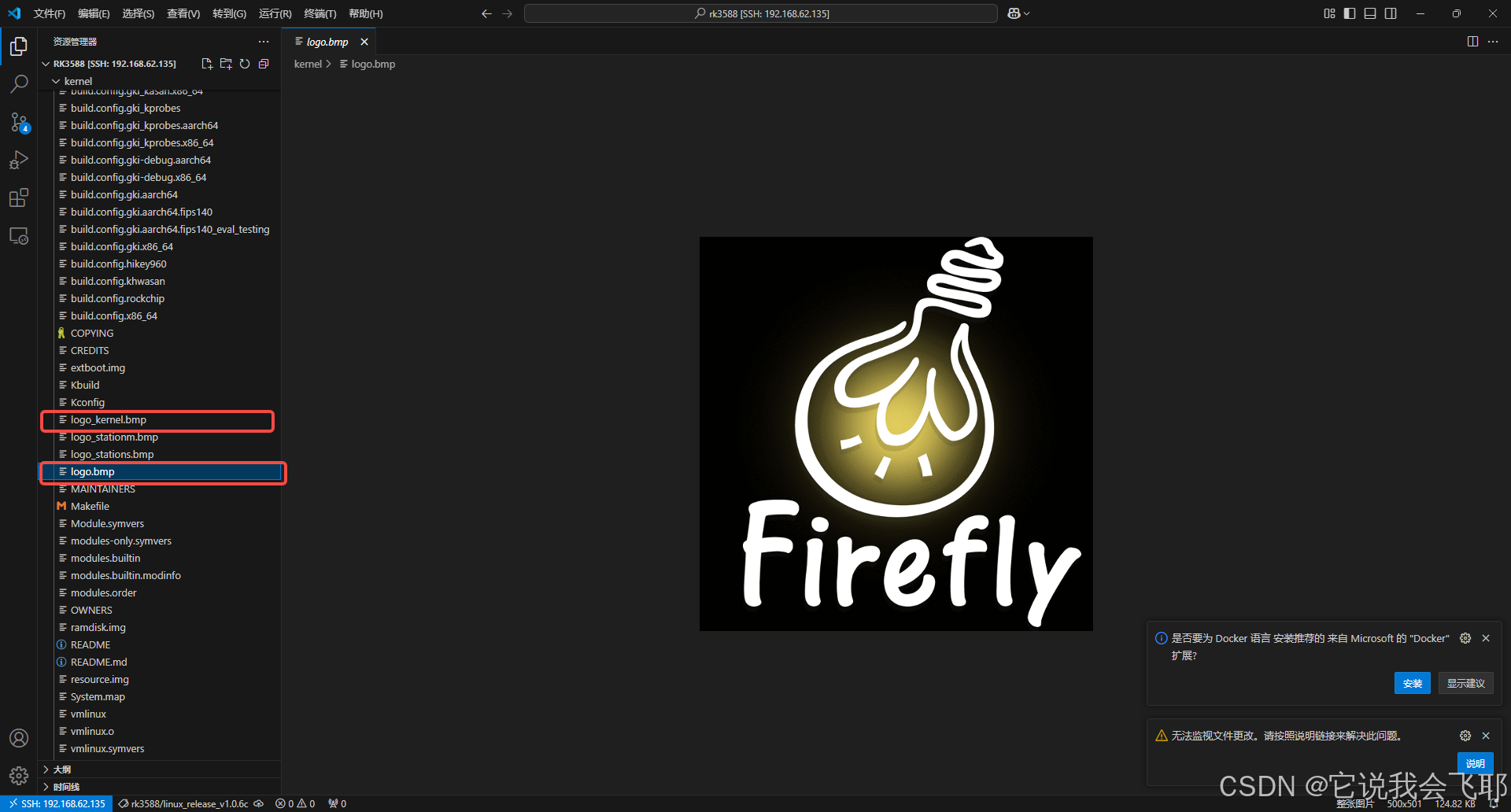Image resolution: width=1511 pixels, height=812 pixels.
Task: Create a new folder in RK3588 explorer
Action: point(226,64)
